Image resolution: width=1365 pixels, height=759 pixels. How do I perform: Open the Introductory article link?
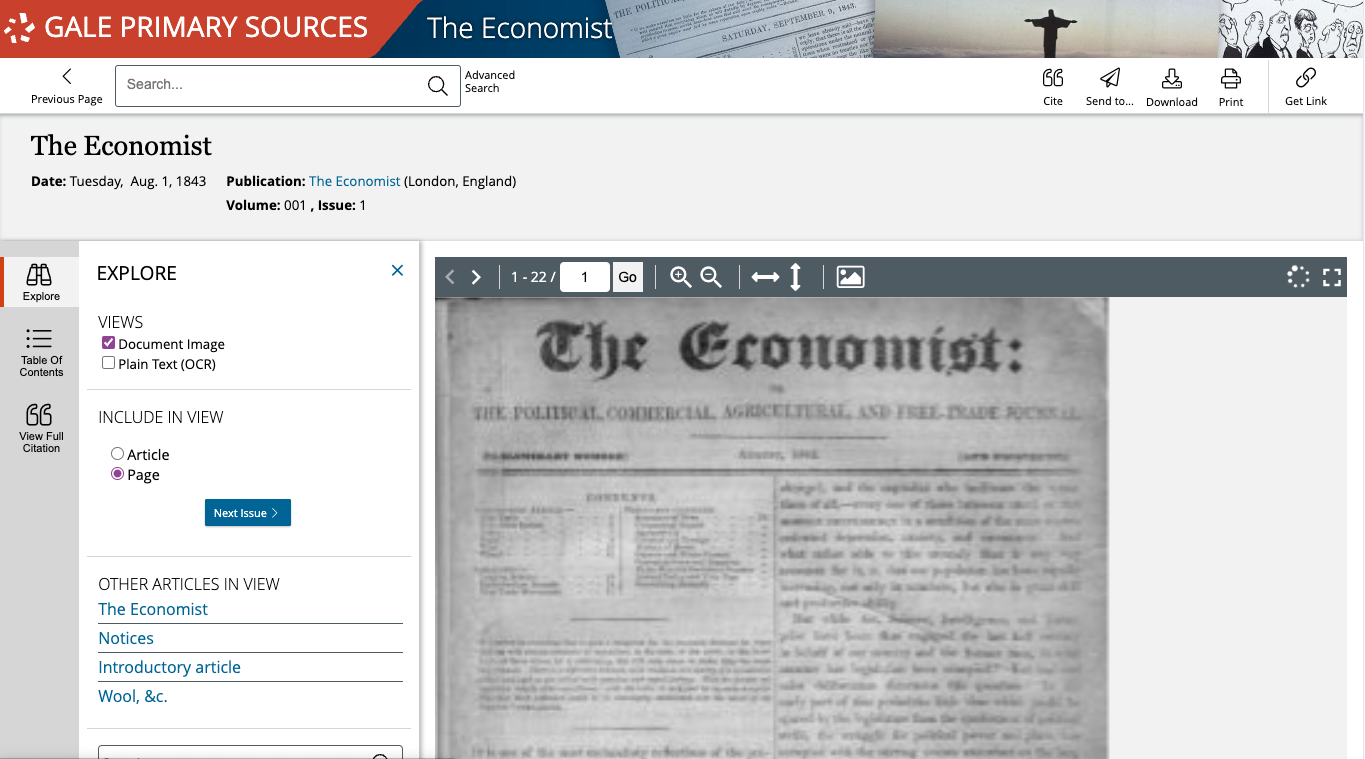pos(169,667)
